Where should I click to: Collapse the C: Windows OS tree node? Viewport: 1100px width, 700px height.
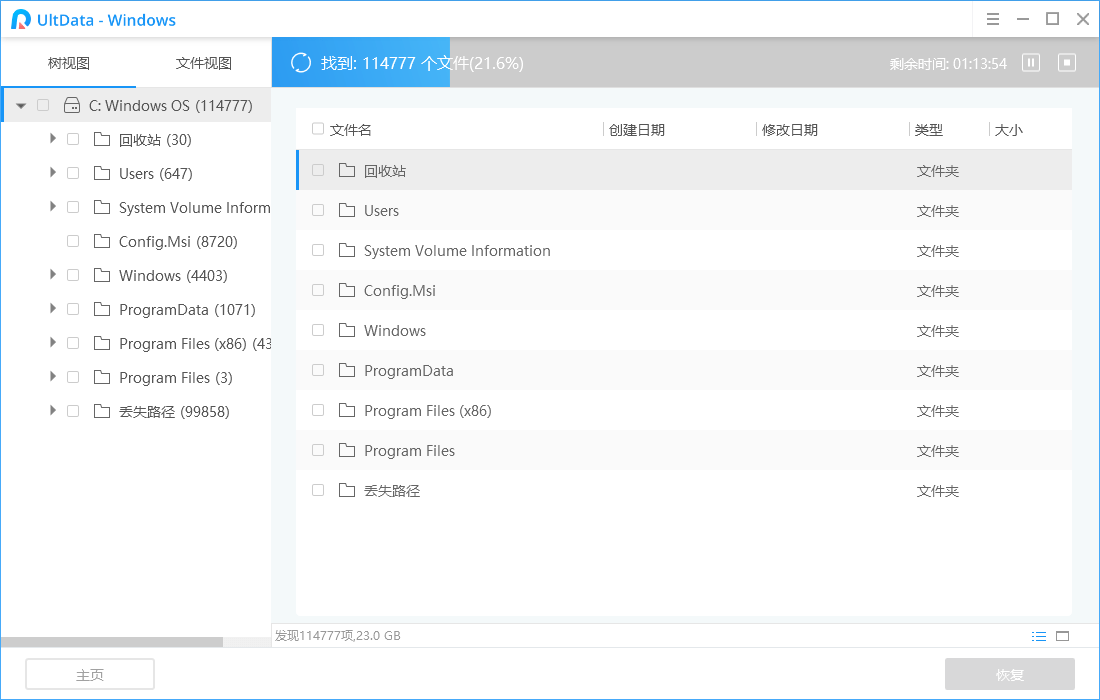[x=20, y=104]
